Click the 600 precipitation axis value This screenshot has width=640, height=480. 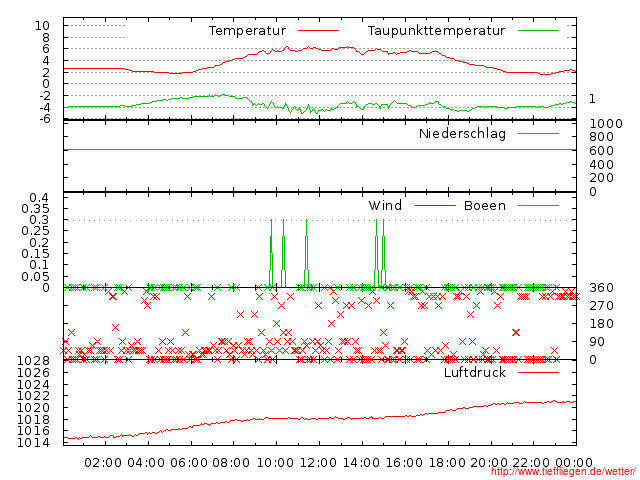tap(601, 151)
